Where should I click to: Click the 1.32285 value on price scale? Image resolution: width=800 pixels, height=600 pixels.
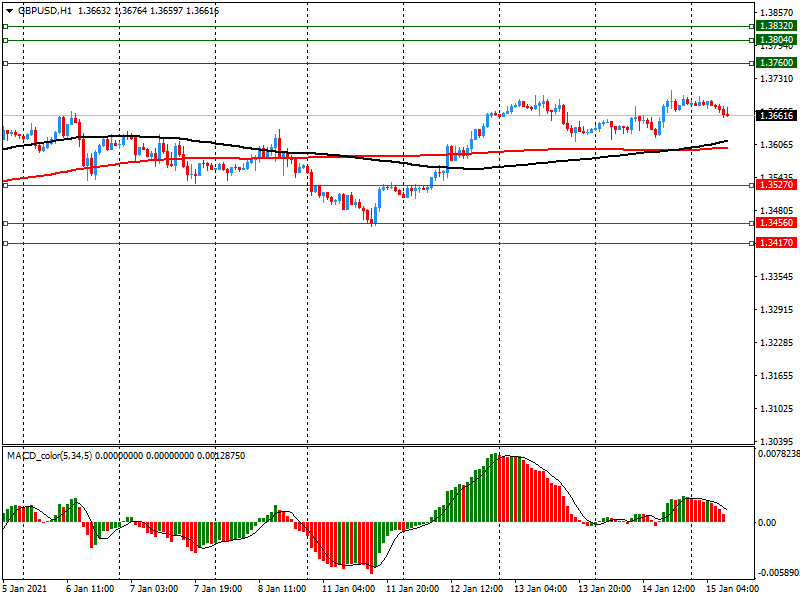point(777,343)
